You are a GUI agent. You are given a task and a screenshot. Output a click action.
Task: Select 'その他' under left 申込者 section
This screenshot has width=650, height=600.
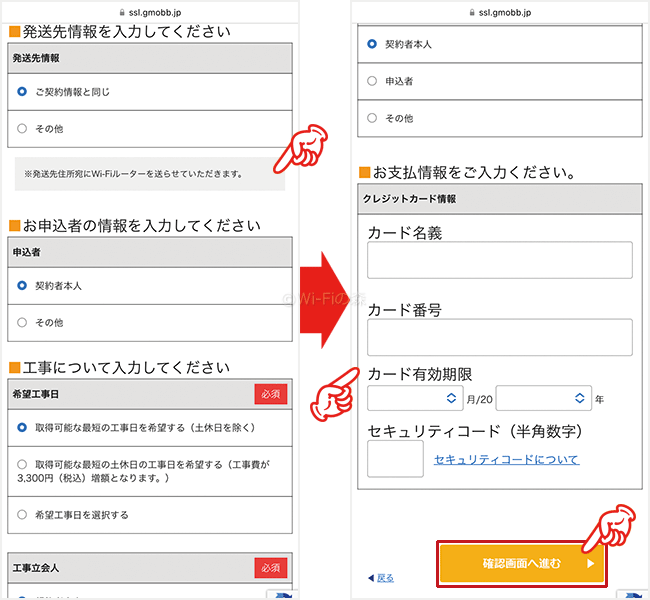point(22,322)
